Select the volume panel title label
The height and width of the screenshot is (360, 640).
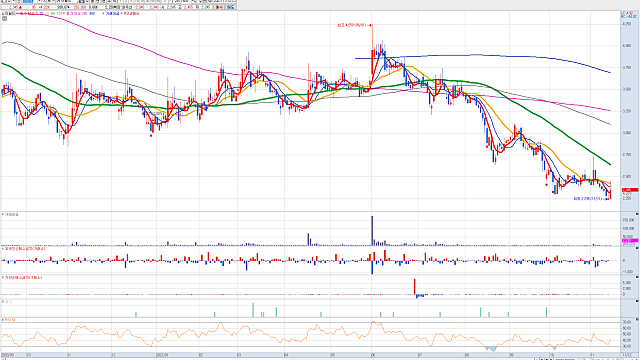pyautogui.click(x=11, y=214)
